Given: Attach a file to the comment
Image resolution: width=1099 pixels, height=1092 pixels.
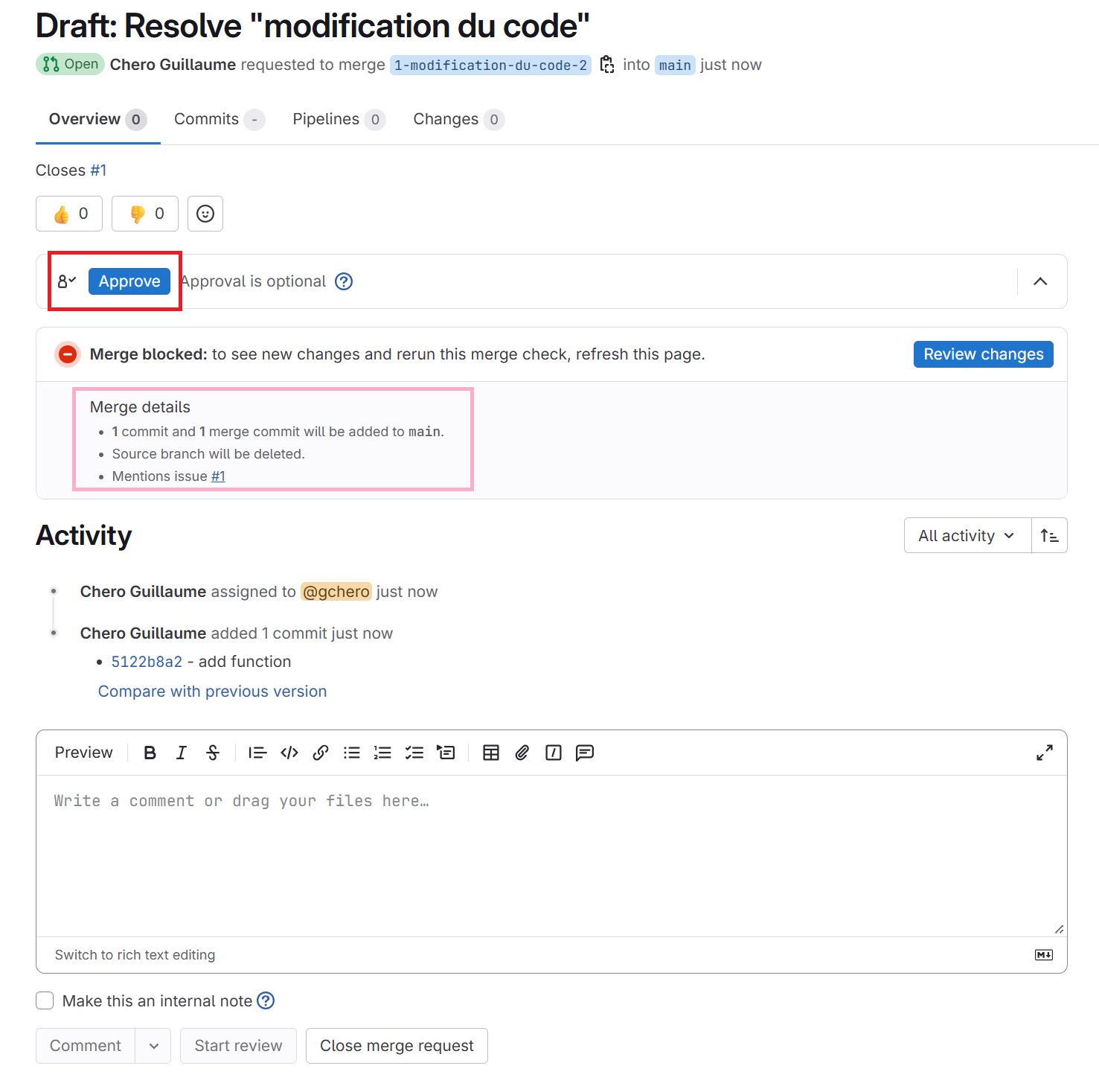Looking at the screenshot, I should pos(522,753).
